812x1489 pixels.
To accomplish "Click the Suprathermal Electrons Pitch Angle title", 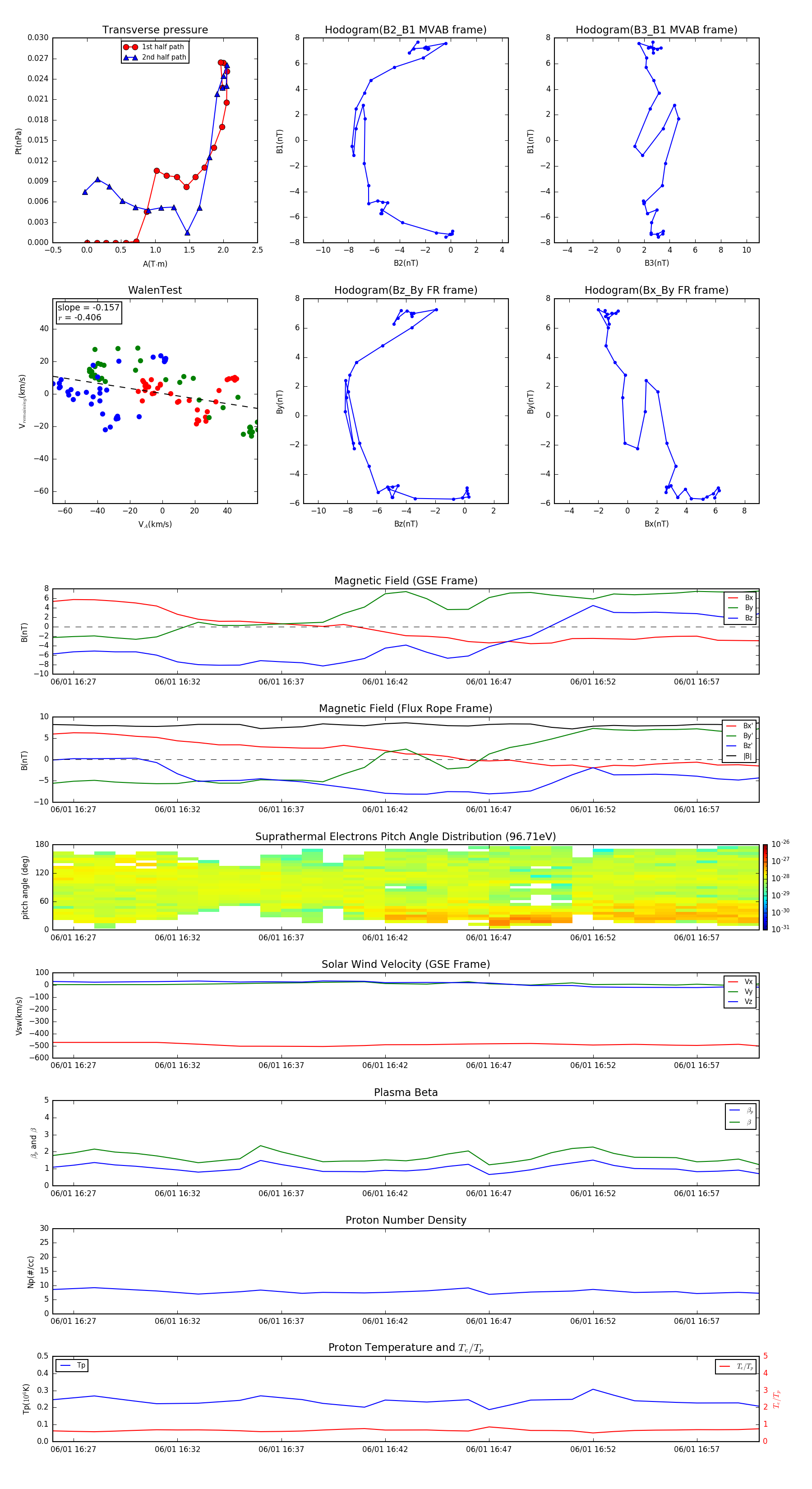I will pos(406,837).
